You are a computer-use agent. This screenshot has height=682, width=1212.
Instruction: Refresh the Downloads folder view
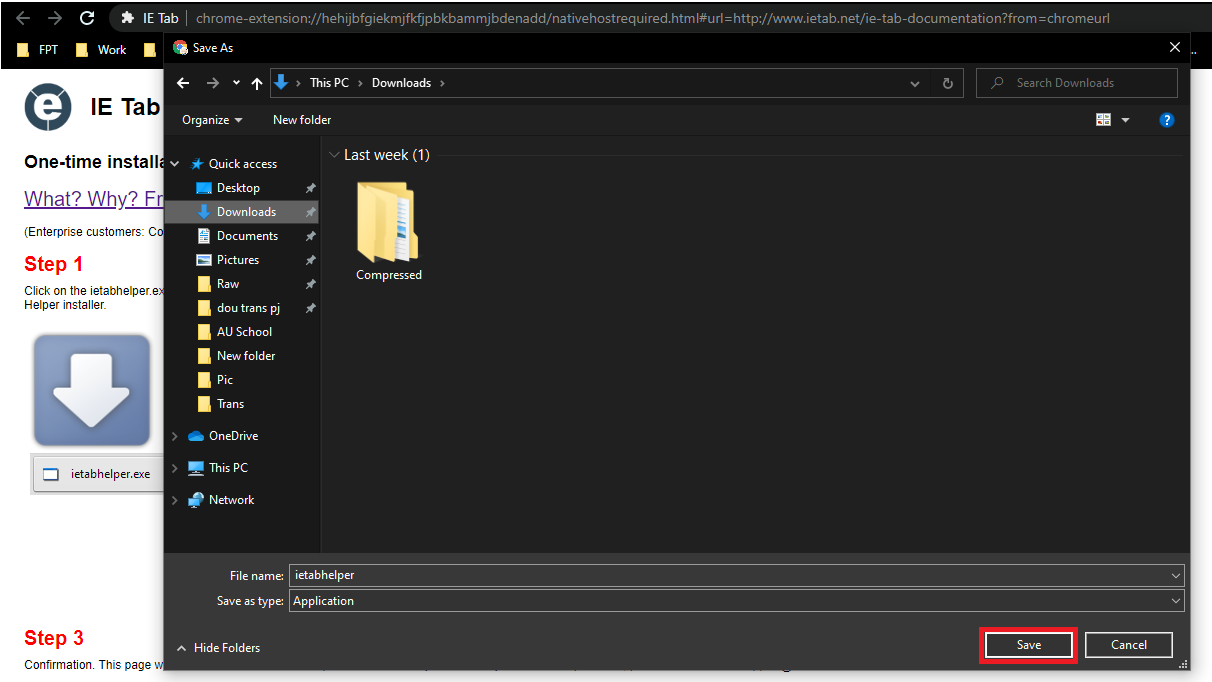click(948, 83)
